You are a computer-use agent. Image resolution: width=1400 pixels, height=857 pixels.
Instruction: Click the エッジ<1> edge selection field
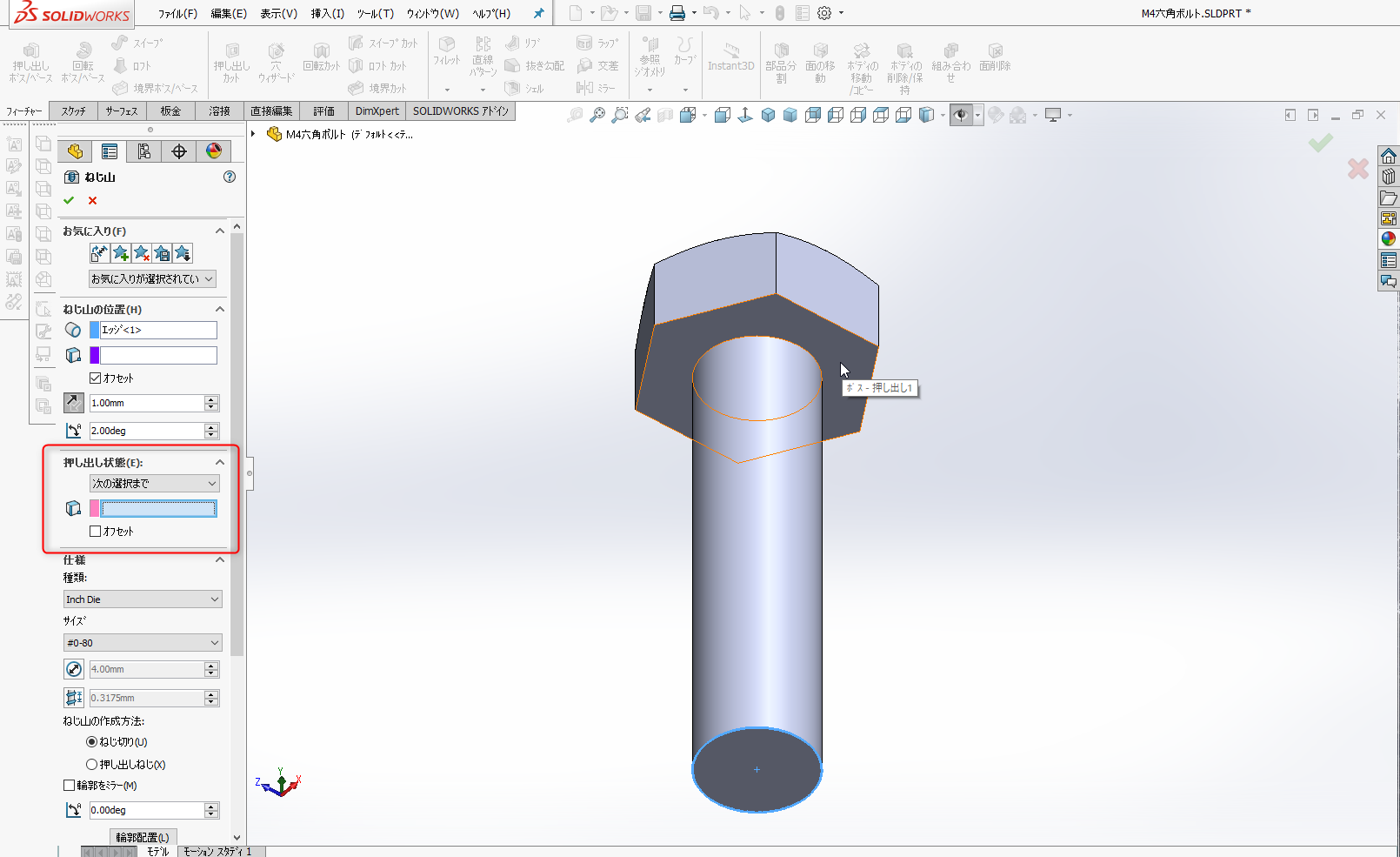tap(158, 331)
